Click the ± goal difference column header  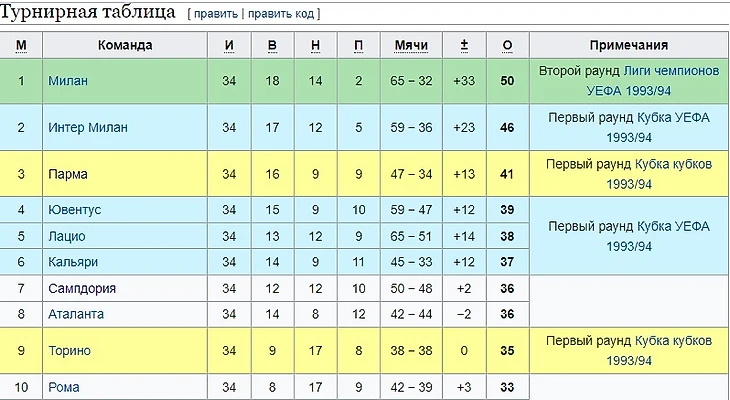coord(464,46)
